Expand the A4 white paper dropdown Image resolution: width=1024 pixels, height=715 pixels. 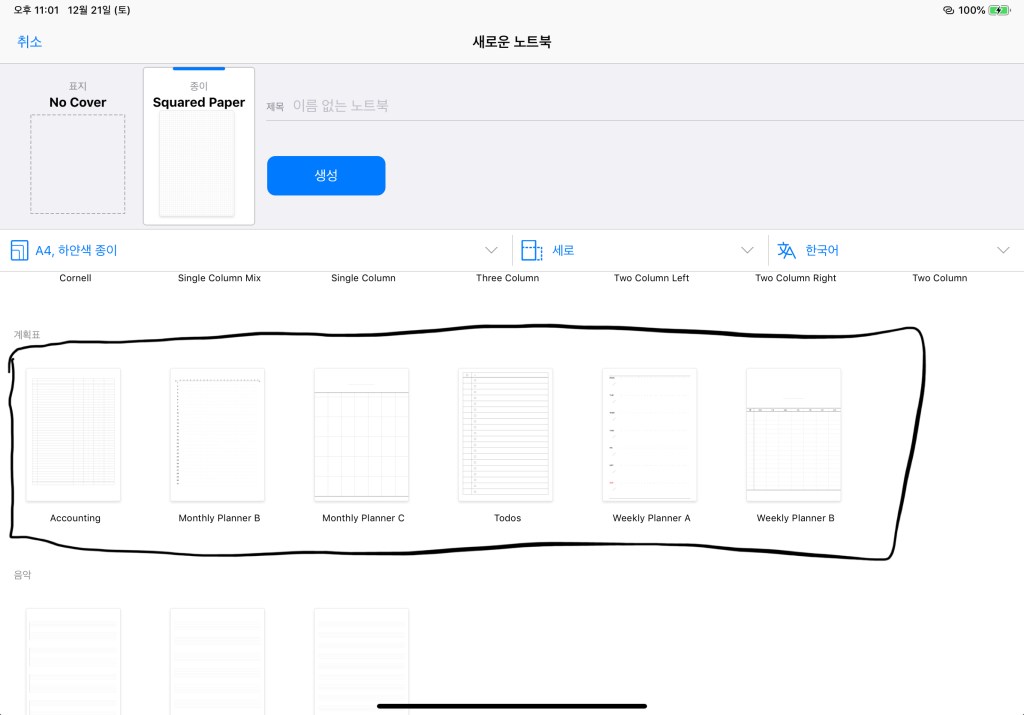(491, 250)
